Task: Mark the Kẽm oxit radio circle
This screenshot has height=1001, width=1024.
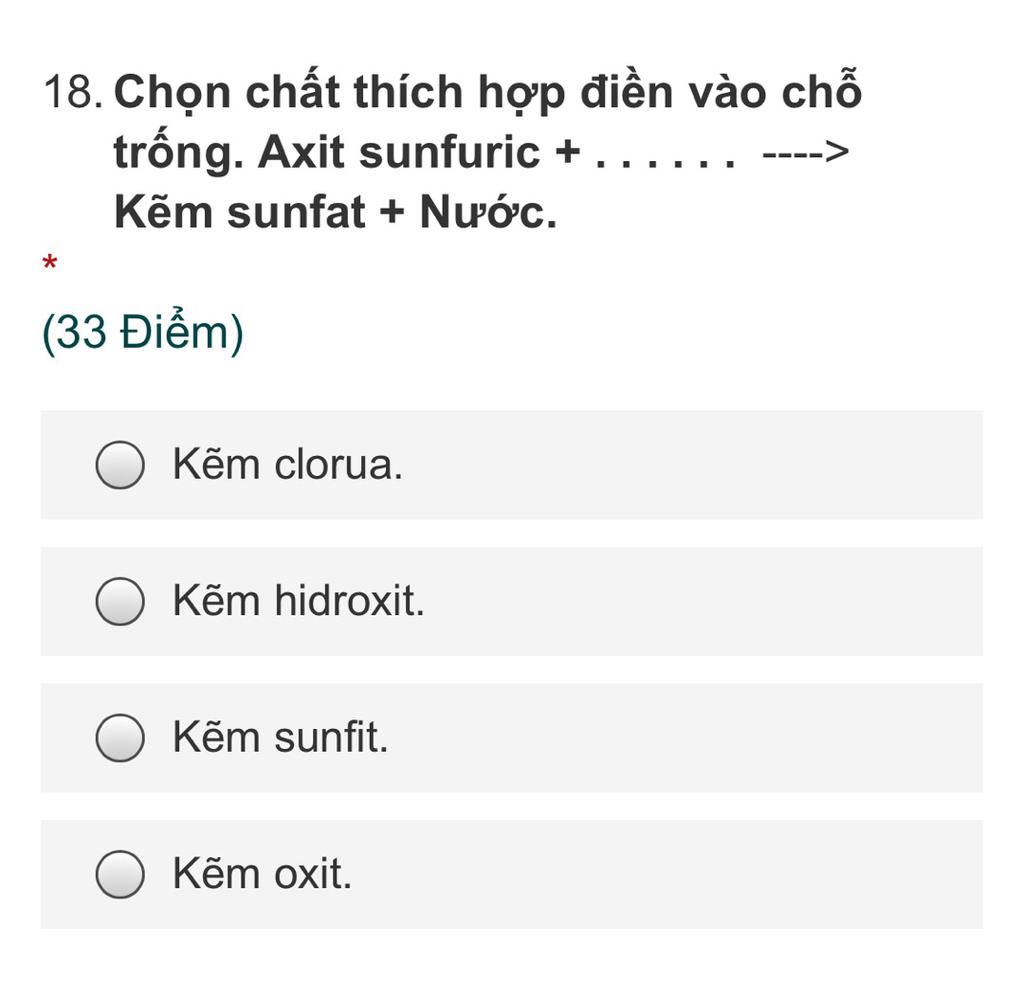Action: point(120,874)
